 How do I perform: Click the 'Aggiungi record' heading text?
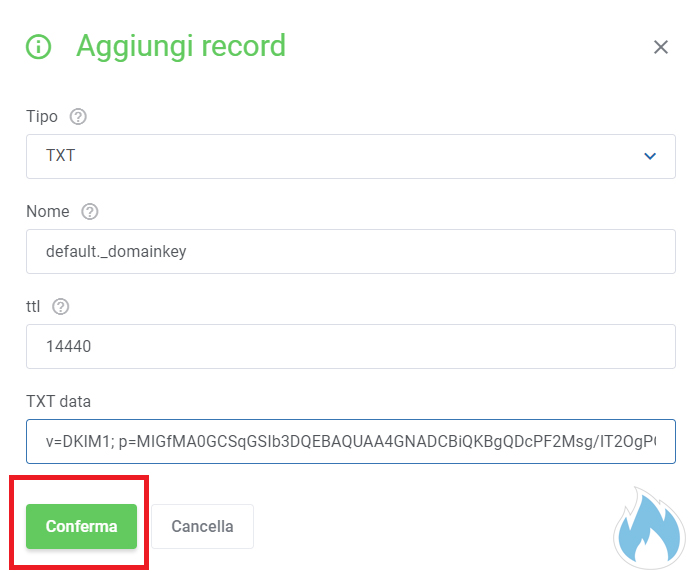pos(181,46)
